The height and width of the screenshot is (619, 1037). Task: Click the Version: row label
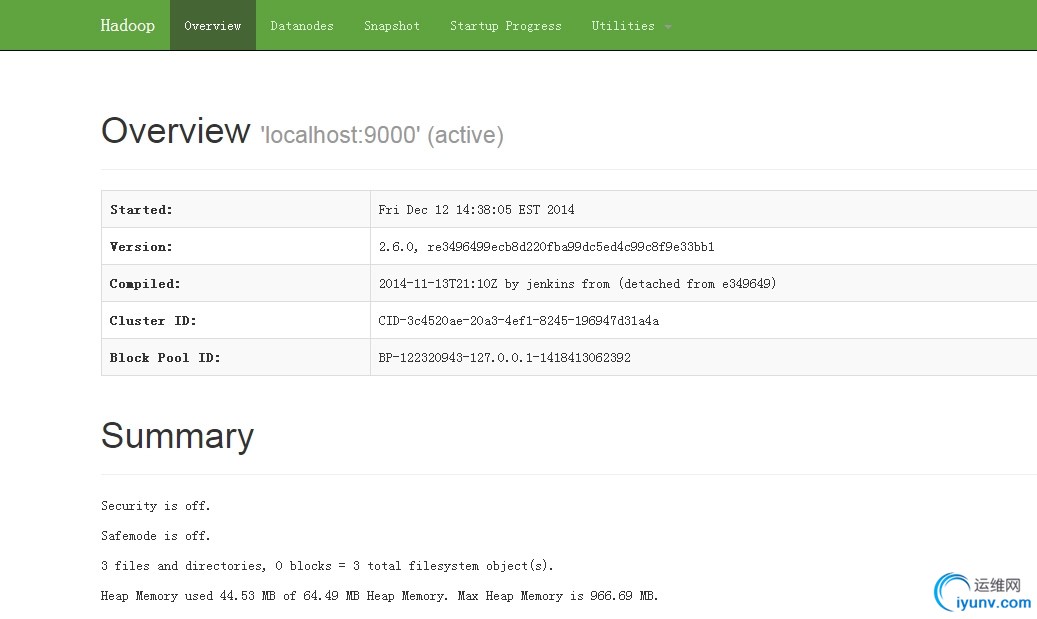tap(141, 247)
